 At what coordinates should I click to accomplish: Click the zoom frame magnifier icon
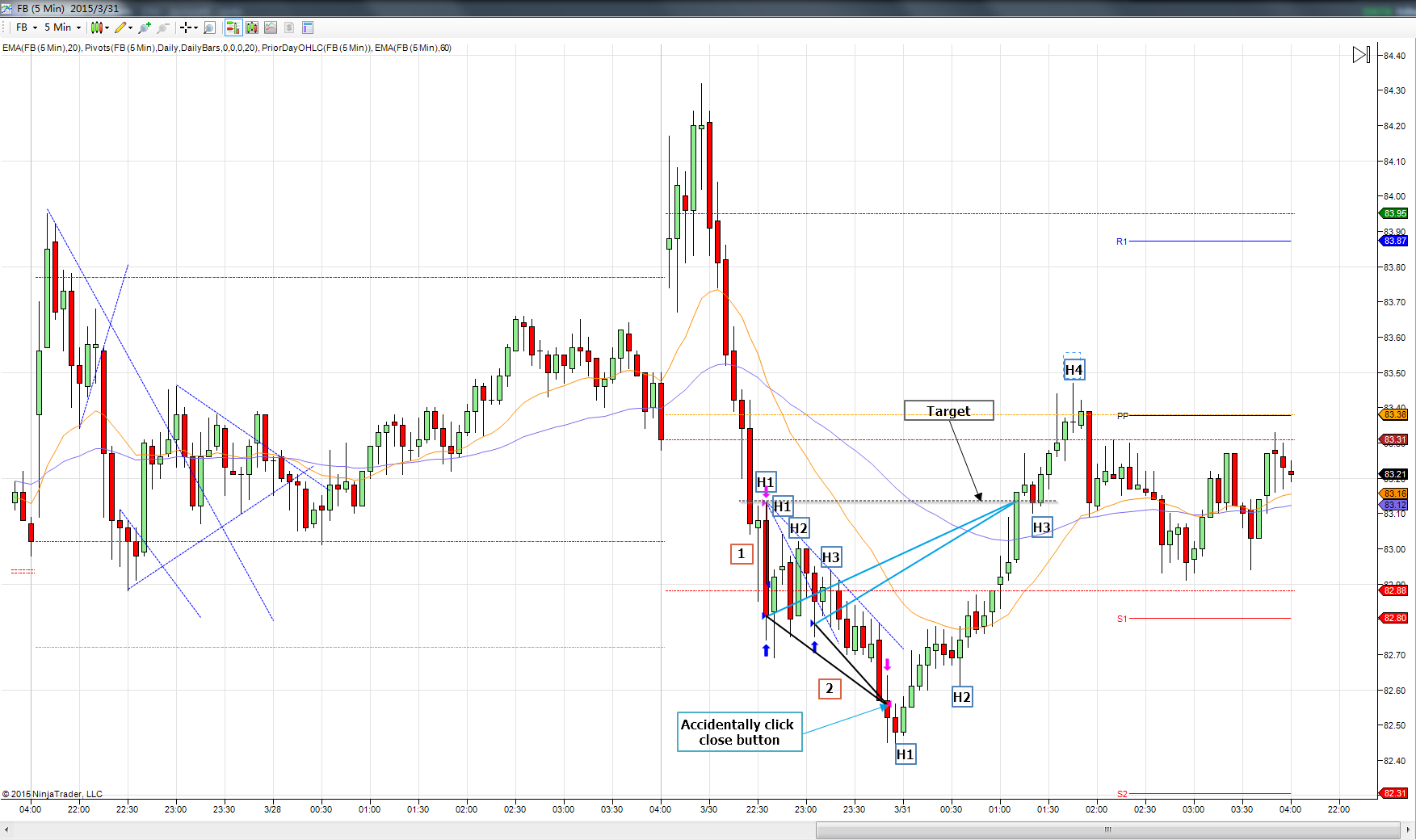(209, 27)
